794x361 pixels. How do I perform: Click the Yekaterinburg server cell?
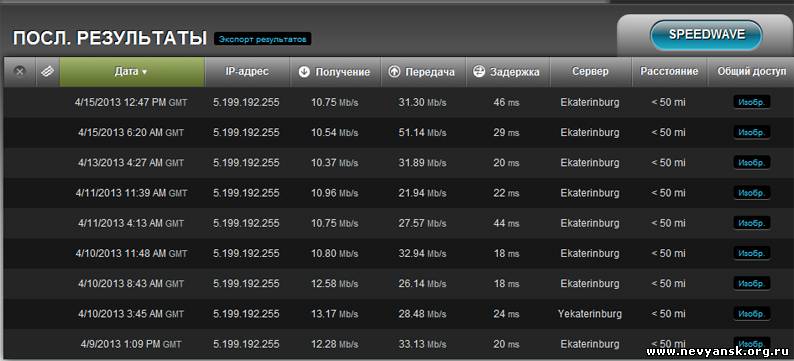pyautogui.click(x=590, y=314)
